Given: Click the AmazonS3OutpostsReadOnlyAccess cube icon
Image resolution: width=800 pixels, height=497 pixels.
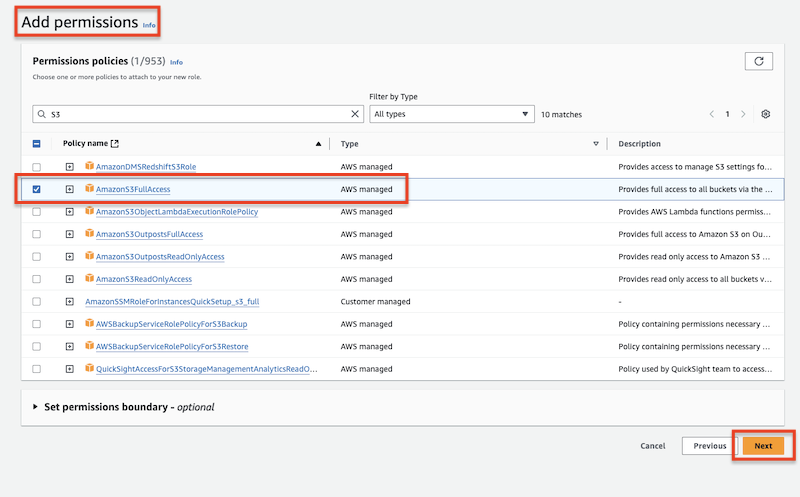Looking at the screenshot, I should 89,256.
